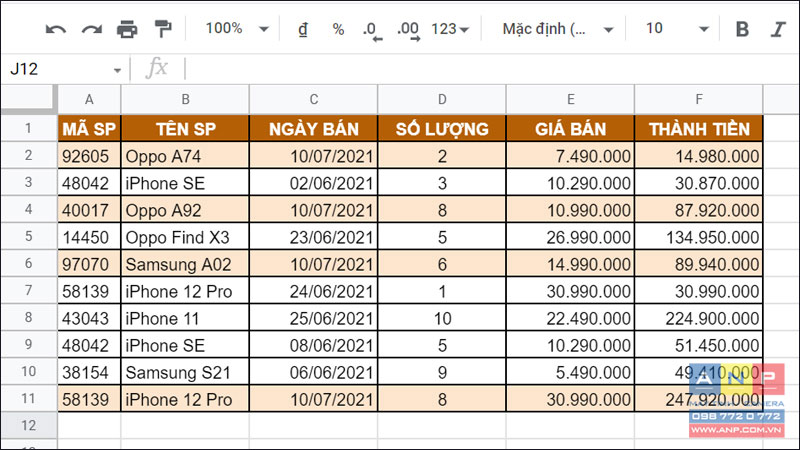Image resolution: width=800 pixels, height=450 pixels.
Task: Click the select-all corner box
Action: pos(29,99)
